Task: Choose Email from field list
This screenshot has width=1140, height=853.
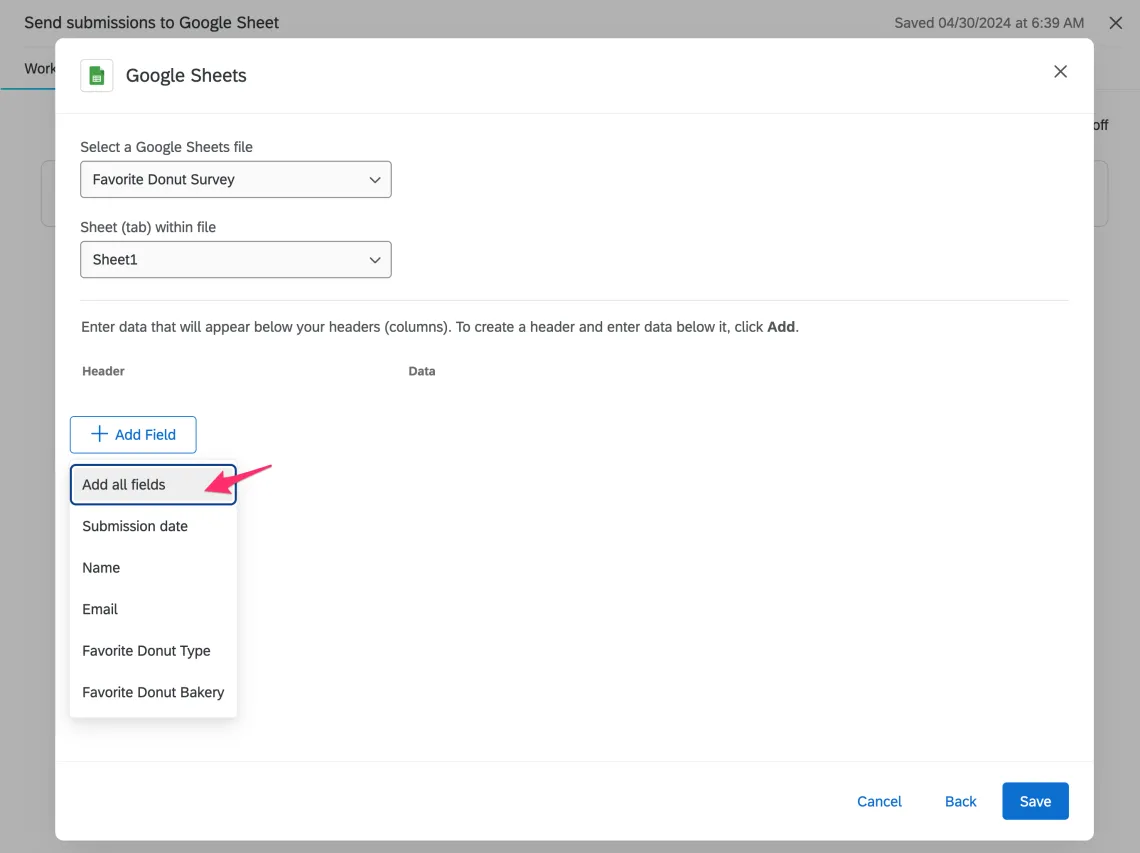Action: pos(153,609)
